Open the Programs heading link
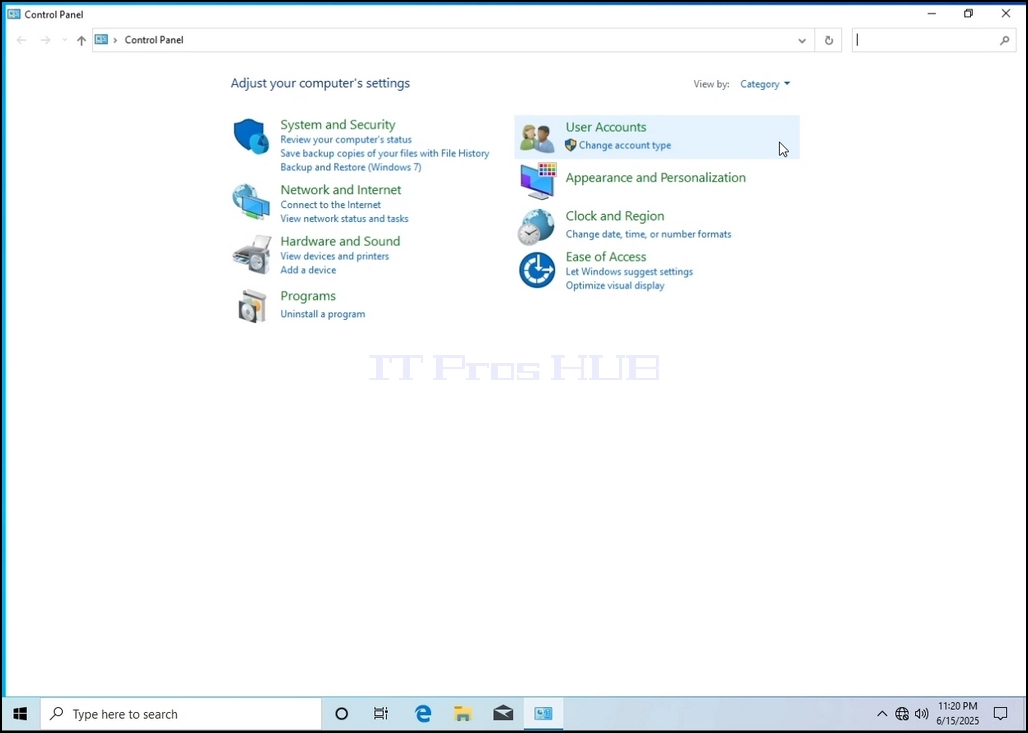1028x733 pixels. (x=308, y=296)
